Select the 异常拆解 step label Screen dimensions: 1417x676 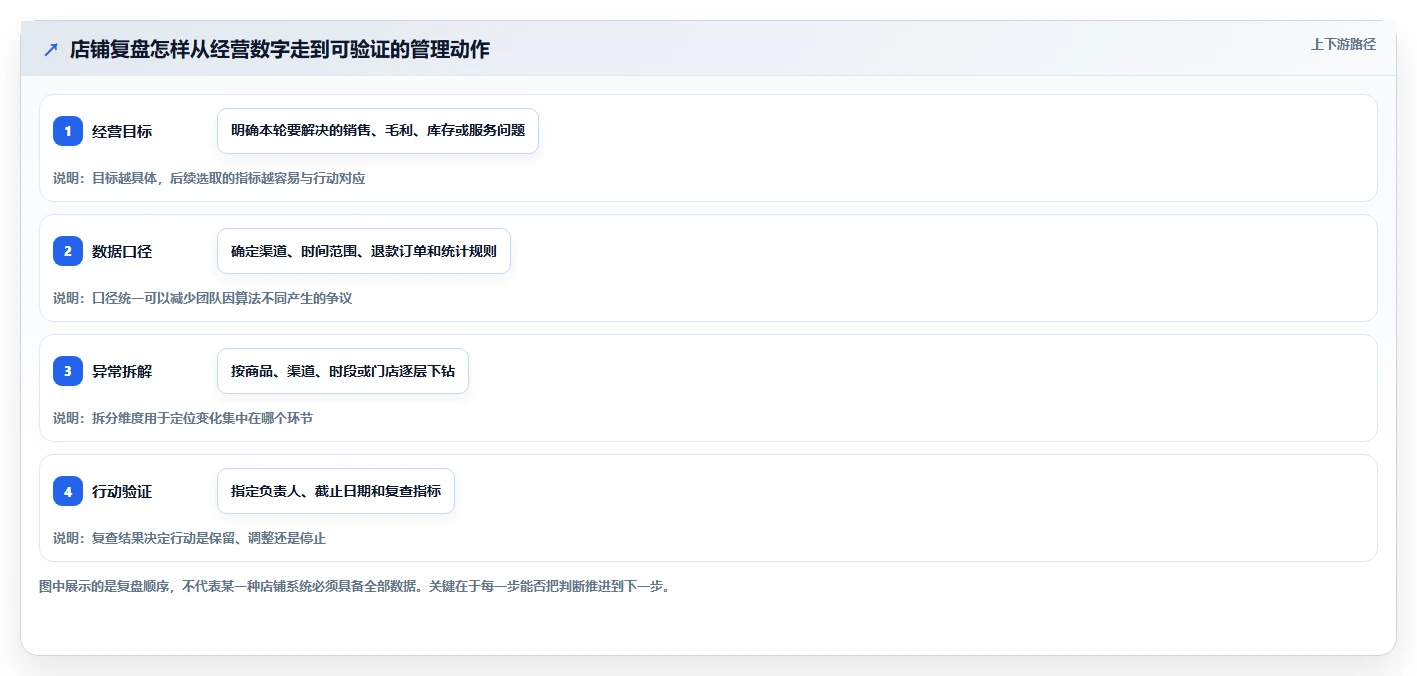(122, 371)
